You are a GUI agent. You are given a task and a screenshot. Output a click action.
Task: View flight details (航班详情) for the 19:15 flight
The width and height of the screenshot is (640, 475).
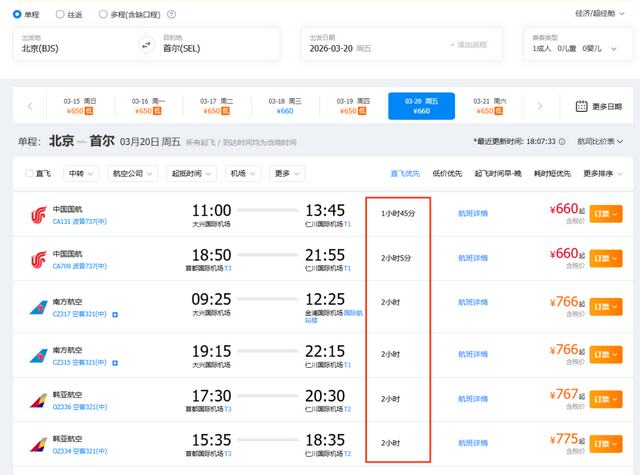(473, 354)
